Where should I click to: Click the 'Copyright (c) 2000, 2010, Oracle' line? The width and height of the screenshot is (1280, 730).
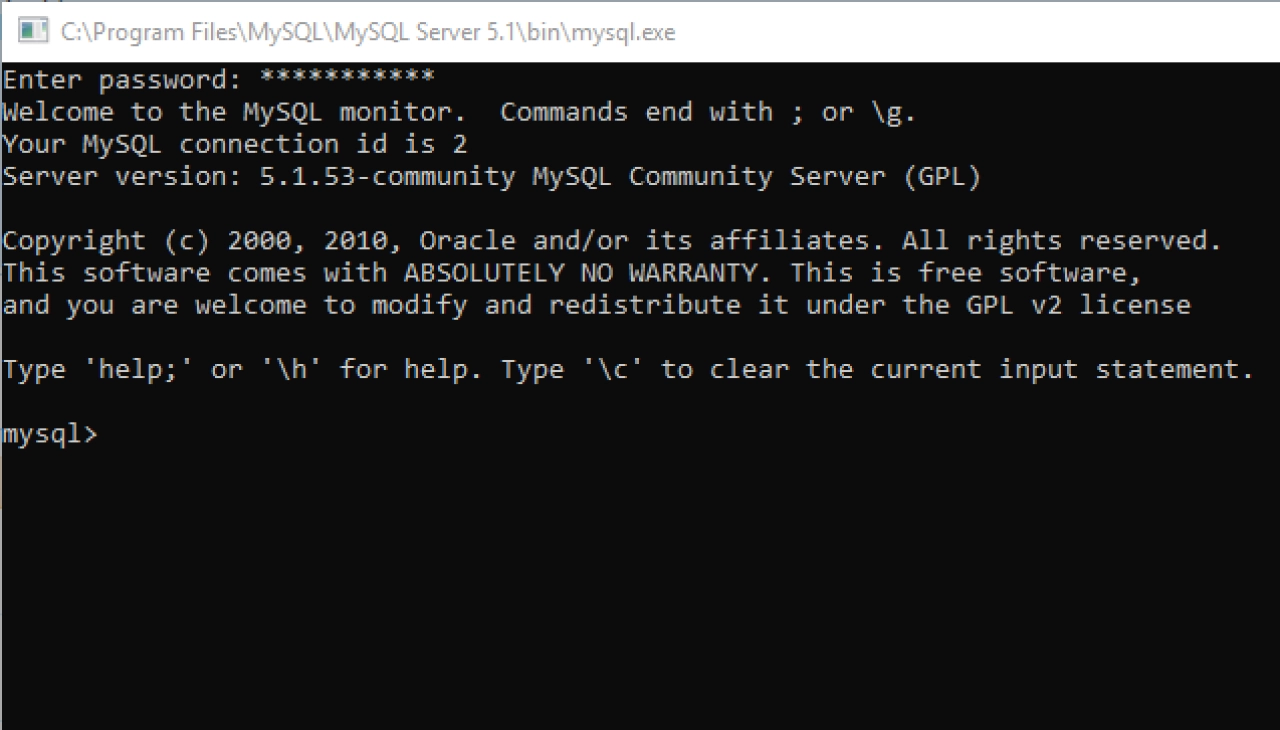612,241
